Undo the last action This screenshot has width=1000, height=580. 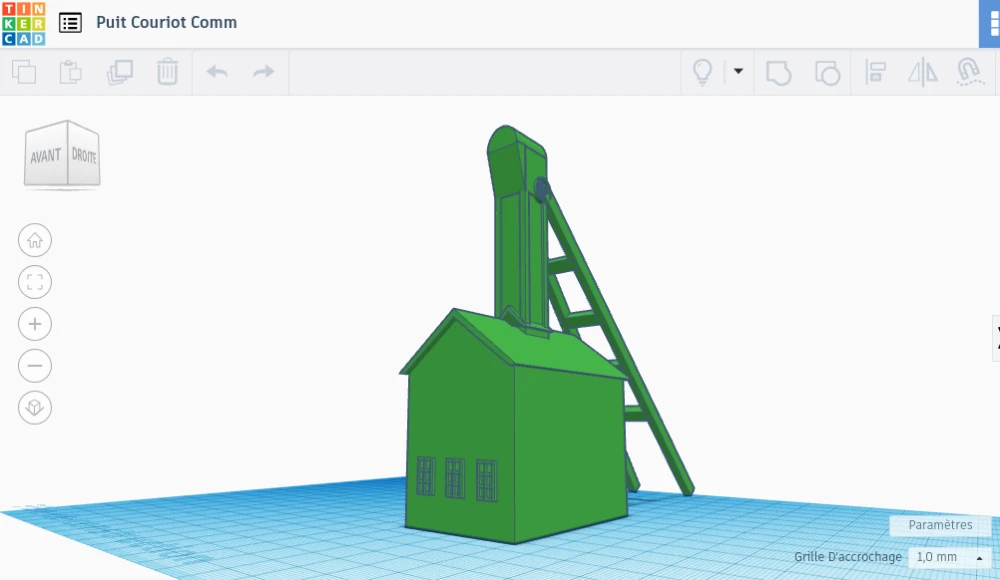tap(217, 72)
